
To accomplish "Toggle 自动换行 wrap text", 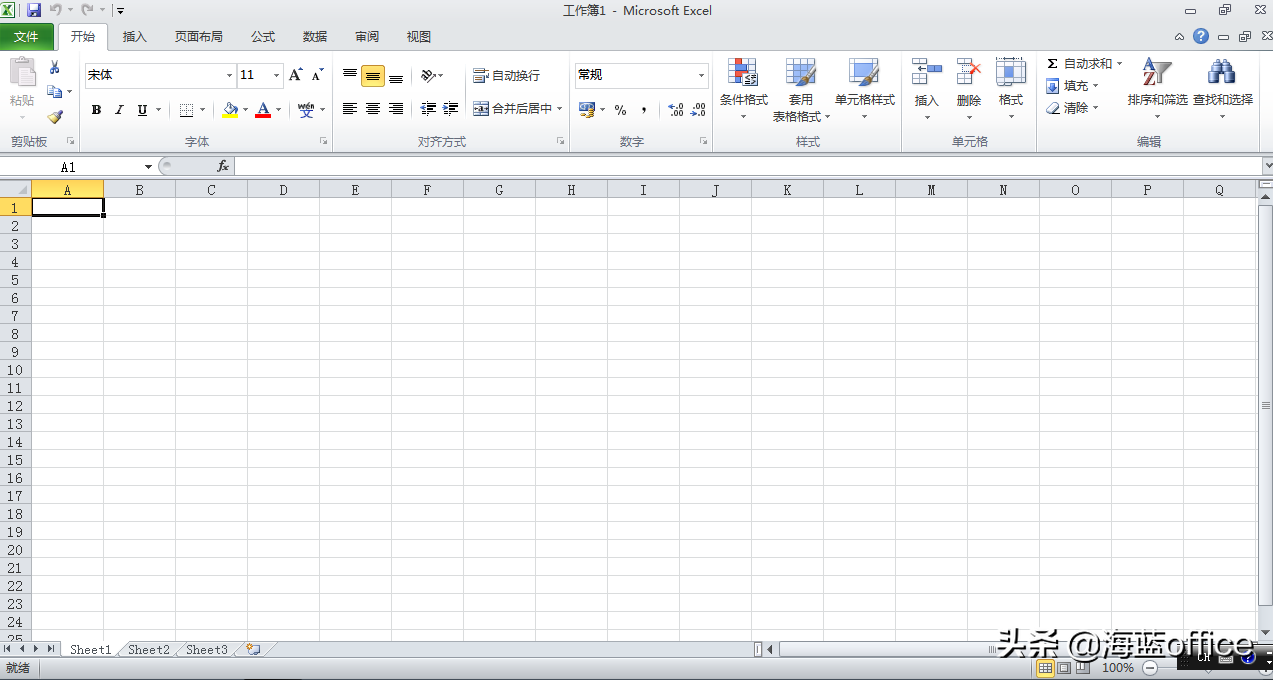I will 506,75.
